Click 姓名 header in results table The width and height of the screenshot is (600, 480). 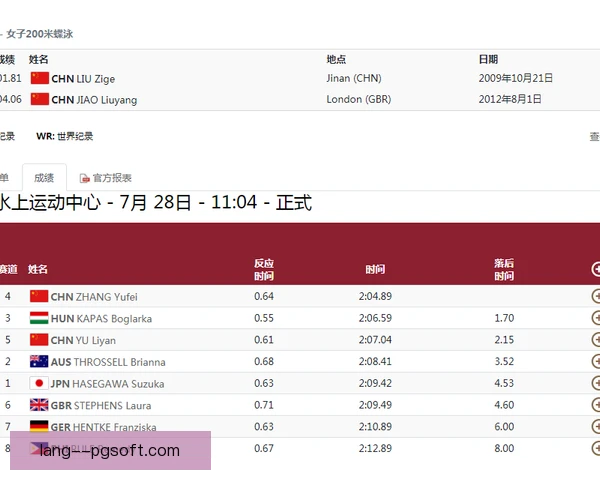tap(38, 269)
